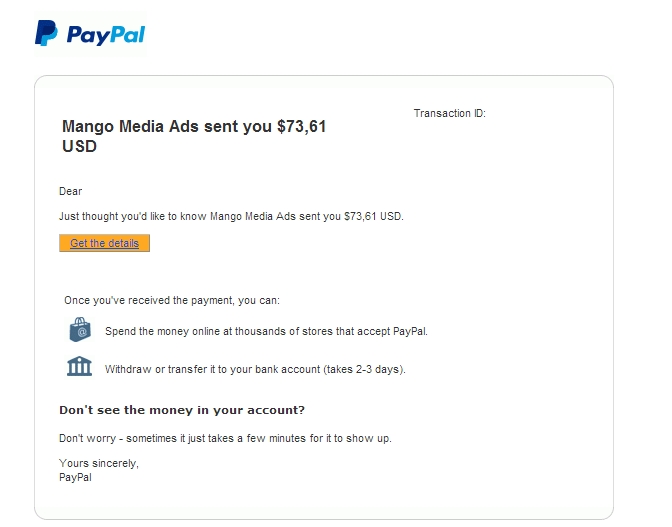Click the Once you've received the payment text
The image size is (672, 527).
click(x=172, y=300)
